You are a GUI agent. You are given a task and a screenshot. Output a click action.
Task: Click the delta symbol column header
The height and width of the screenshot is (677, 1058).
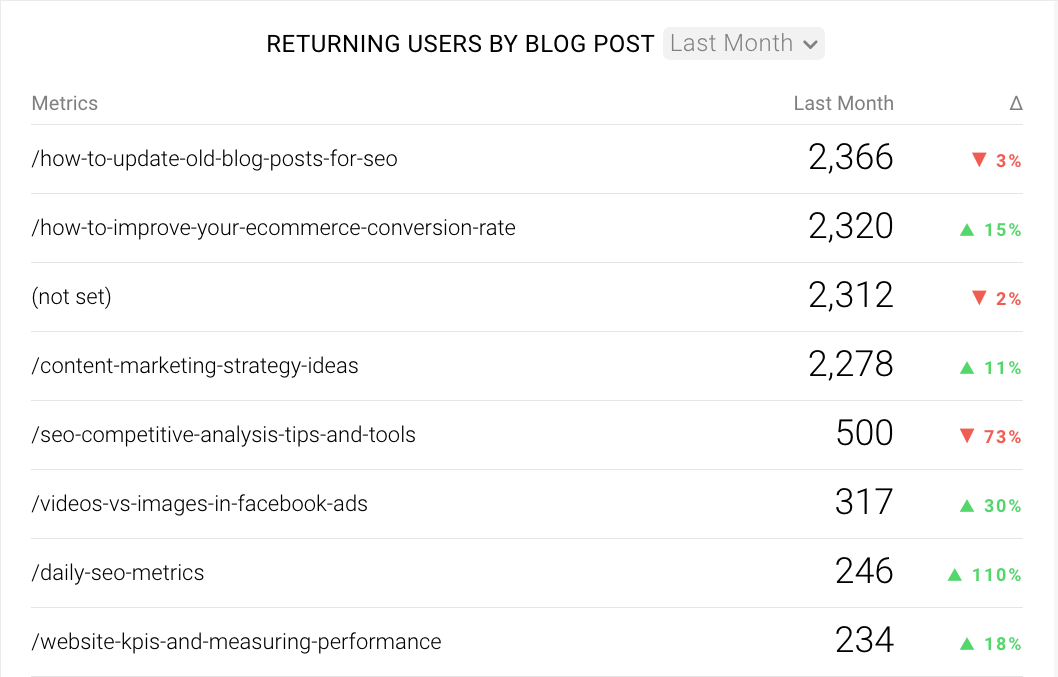1015,103
